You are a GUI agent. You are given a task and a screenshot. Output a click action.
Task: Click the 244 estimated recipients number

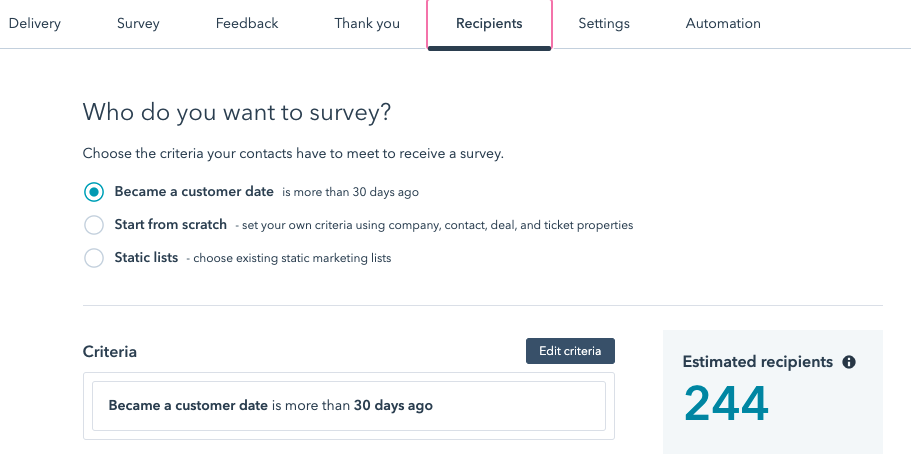pyautogui.click(x=726, y=403)
